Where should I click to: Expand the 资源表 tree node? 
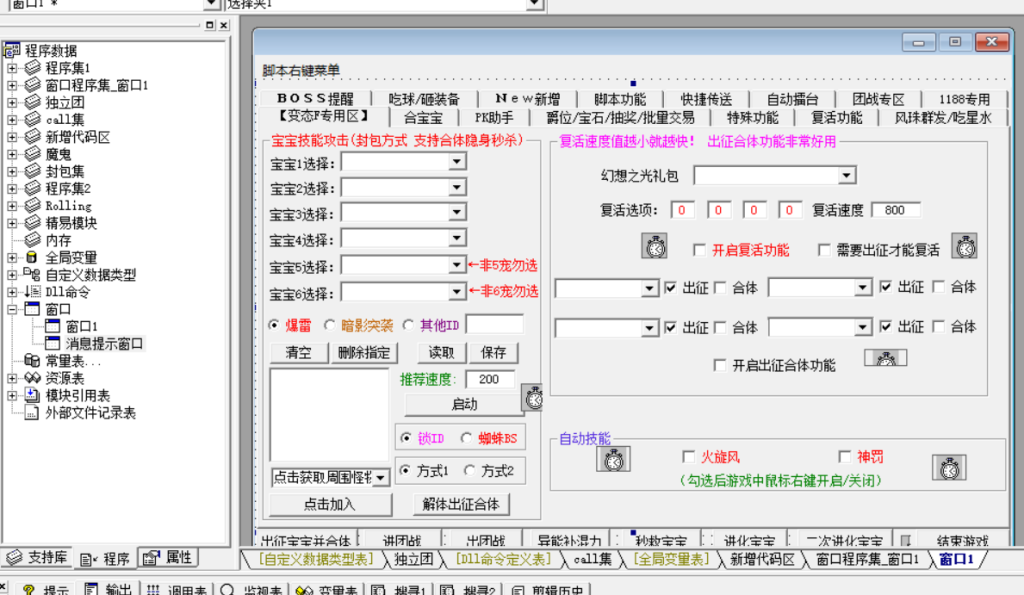click(x=12, y=378)
